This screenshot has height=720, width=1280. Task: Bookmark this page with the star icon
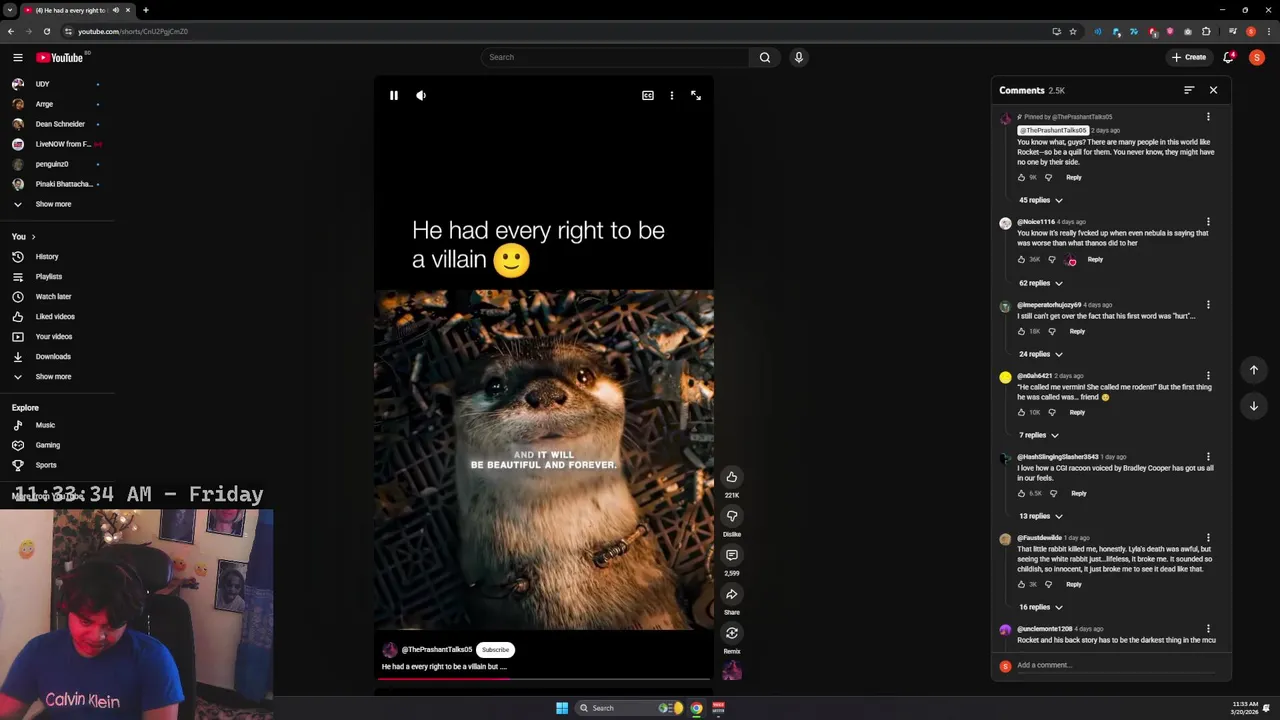coord(1073,31)
